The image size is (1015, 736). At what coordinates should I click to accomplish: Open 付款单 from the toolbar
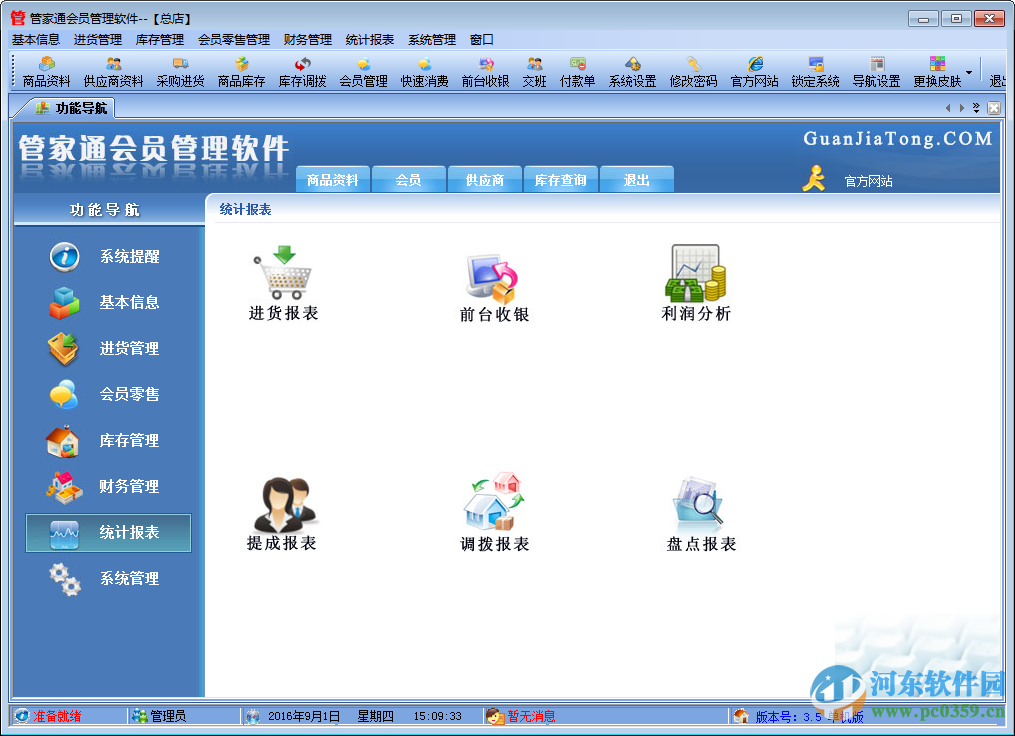577,72
